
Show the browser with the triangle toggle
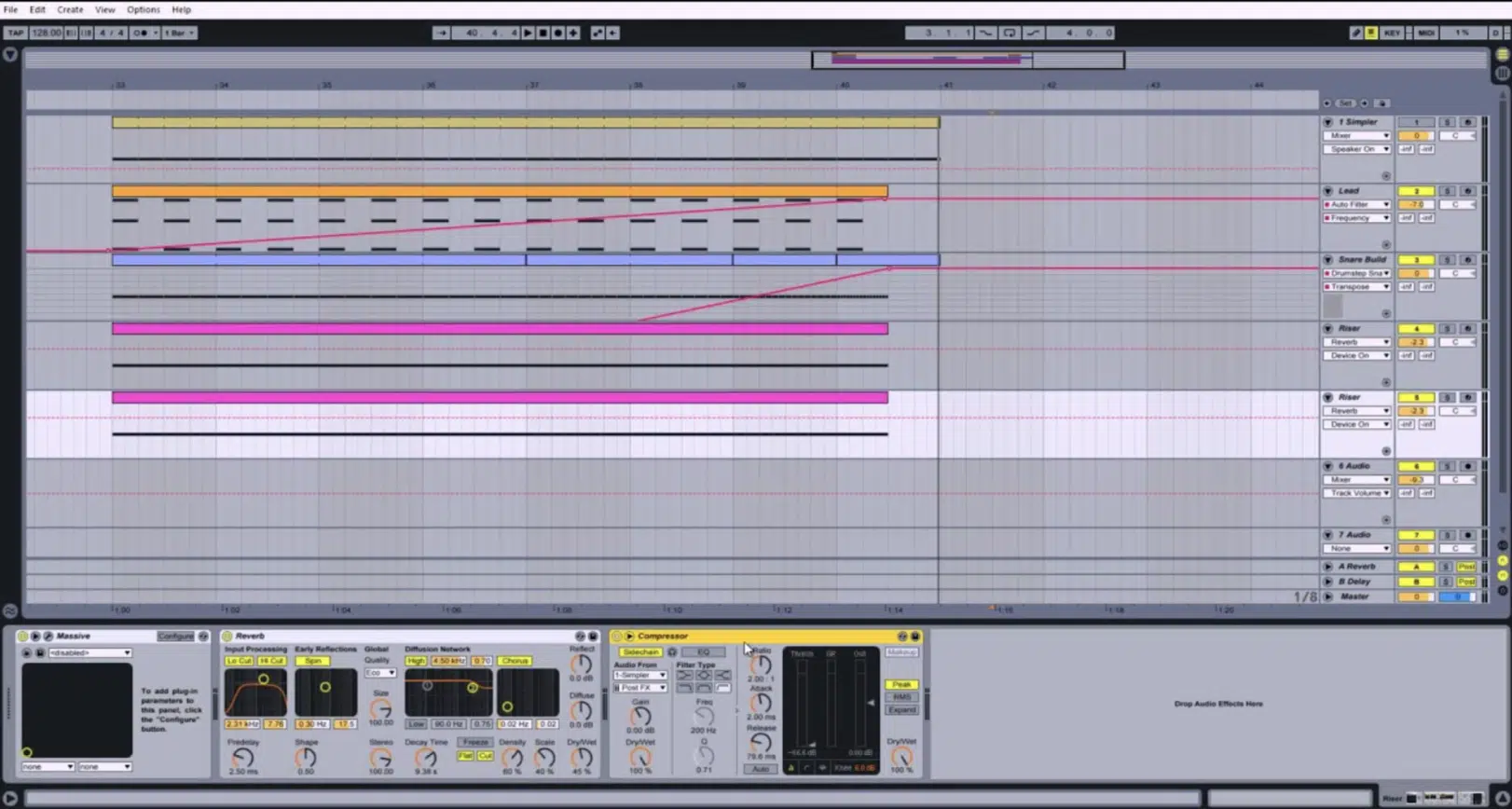click(10, 55)
